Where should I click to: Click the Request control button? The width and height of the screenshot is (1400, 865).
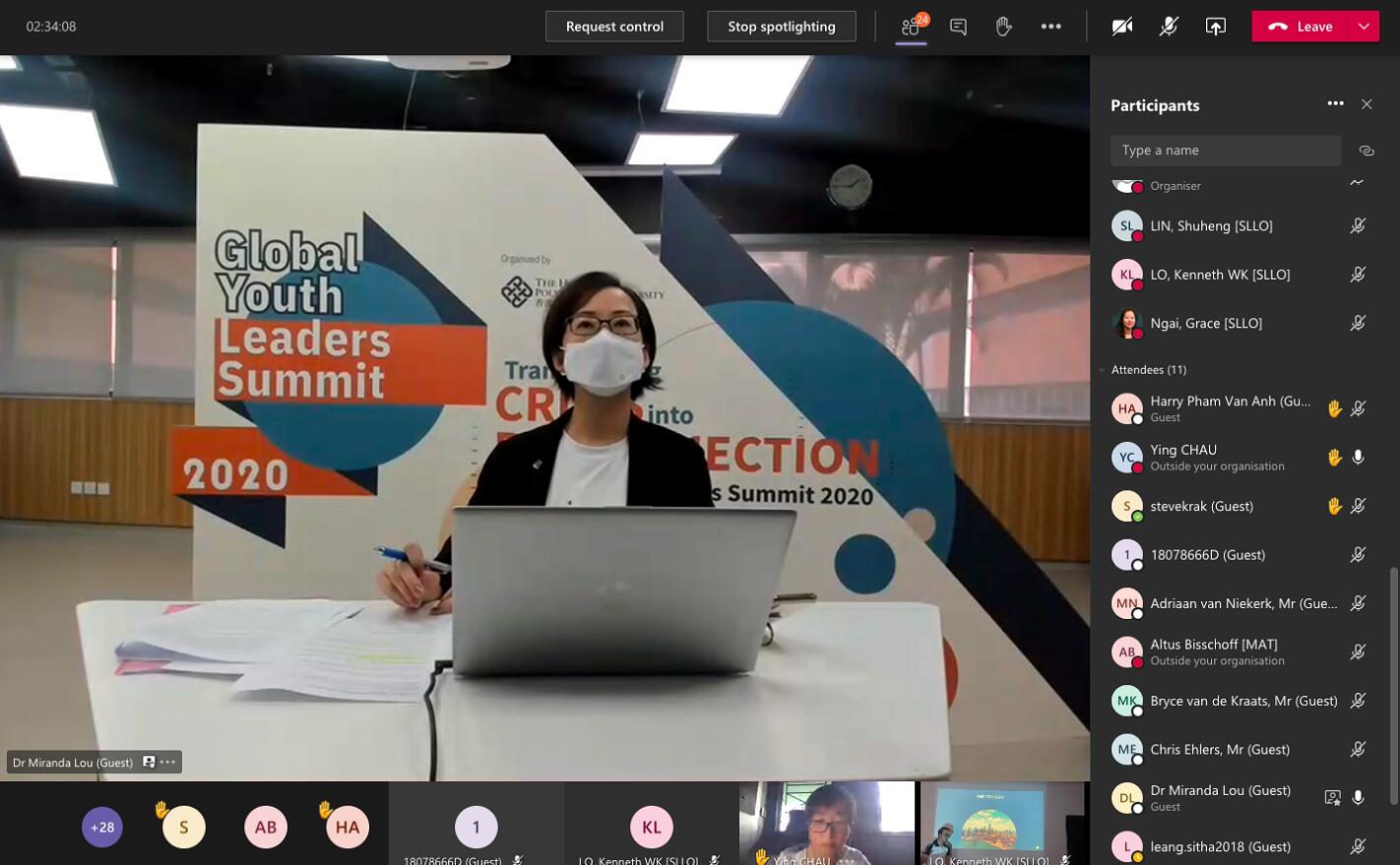click(614, 27)
